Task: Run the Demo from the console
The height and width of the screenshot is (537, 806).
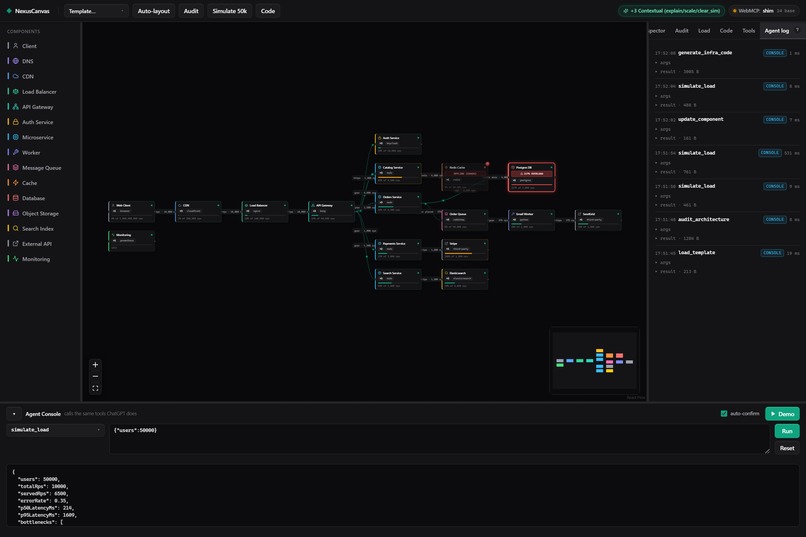Action: coord(782,414)
